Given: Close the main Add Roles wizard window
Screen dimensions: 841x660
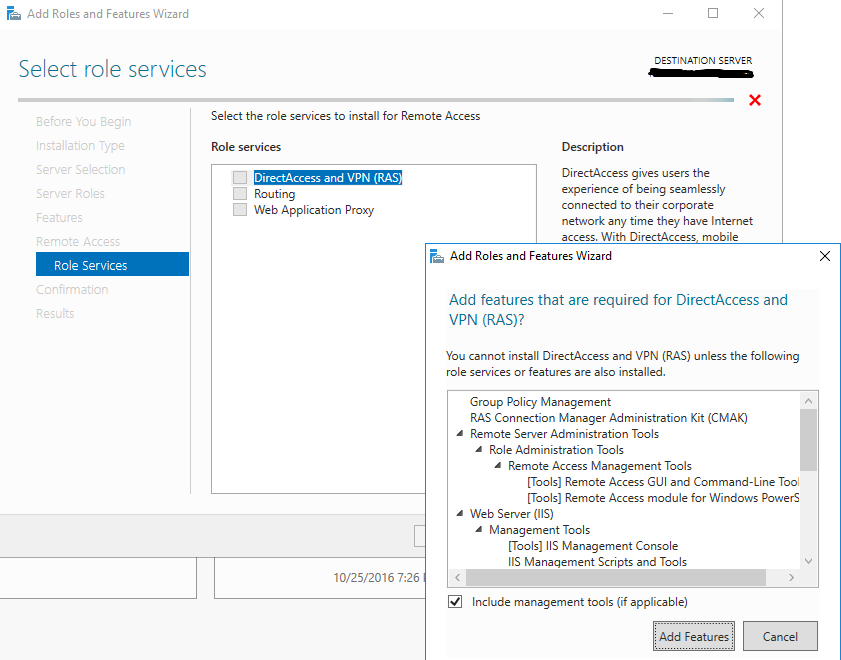Looking at the screenshot, I should tap(758, 13).
